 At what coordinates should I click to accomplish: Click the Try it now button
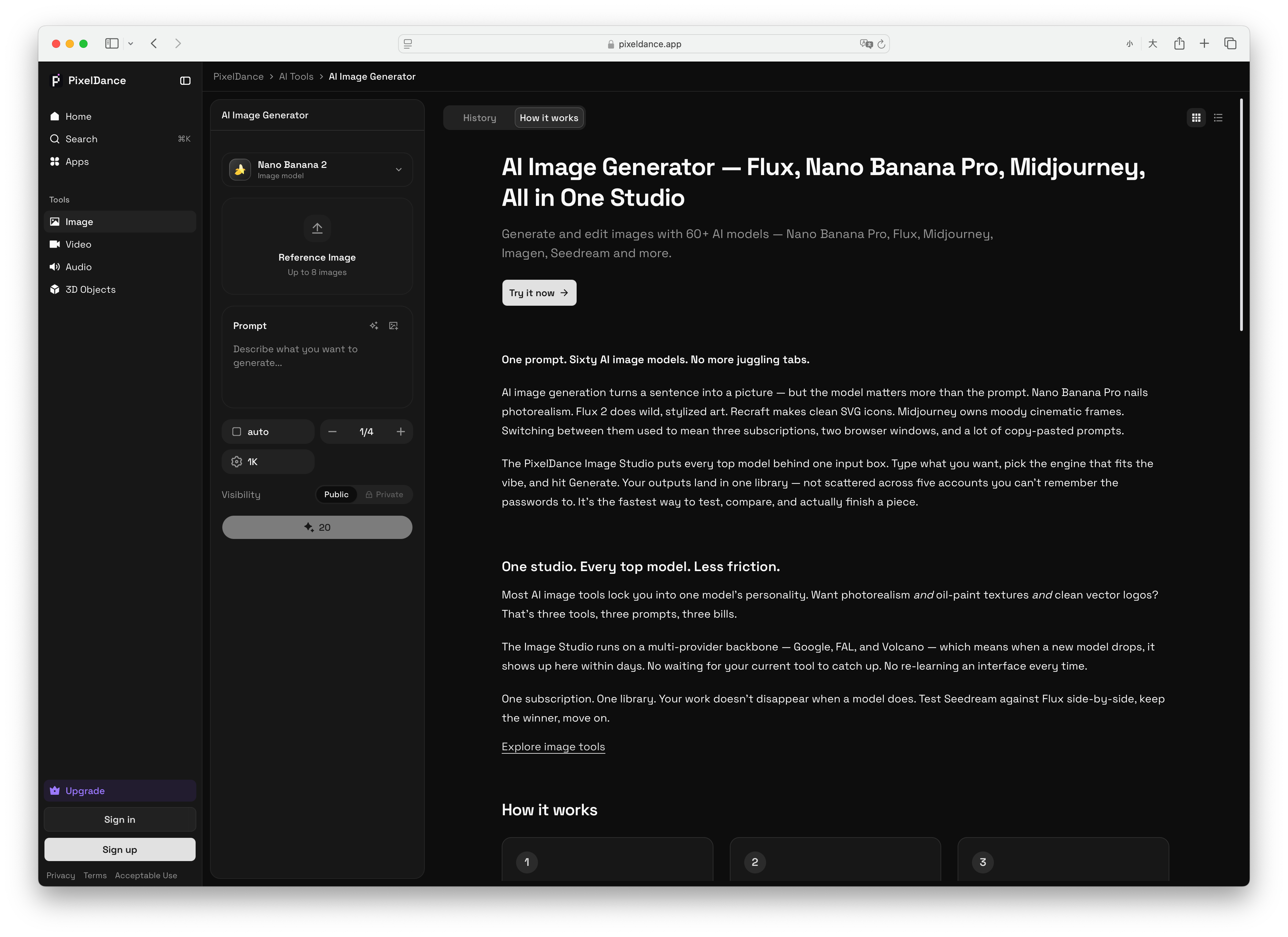tap(539, 292)
